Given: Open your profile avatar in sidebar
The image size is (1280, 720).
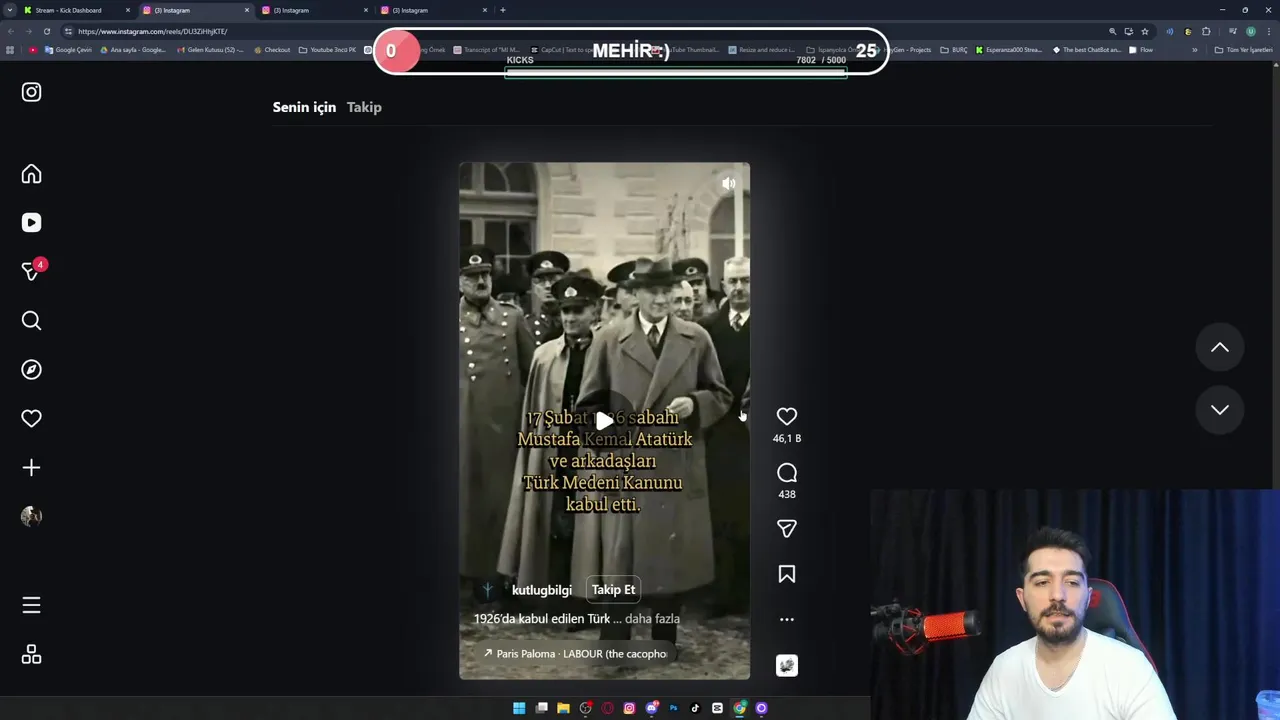Looking at the screenshot, I should click(x=31, y=516).
